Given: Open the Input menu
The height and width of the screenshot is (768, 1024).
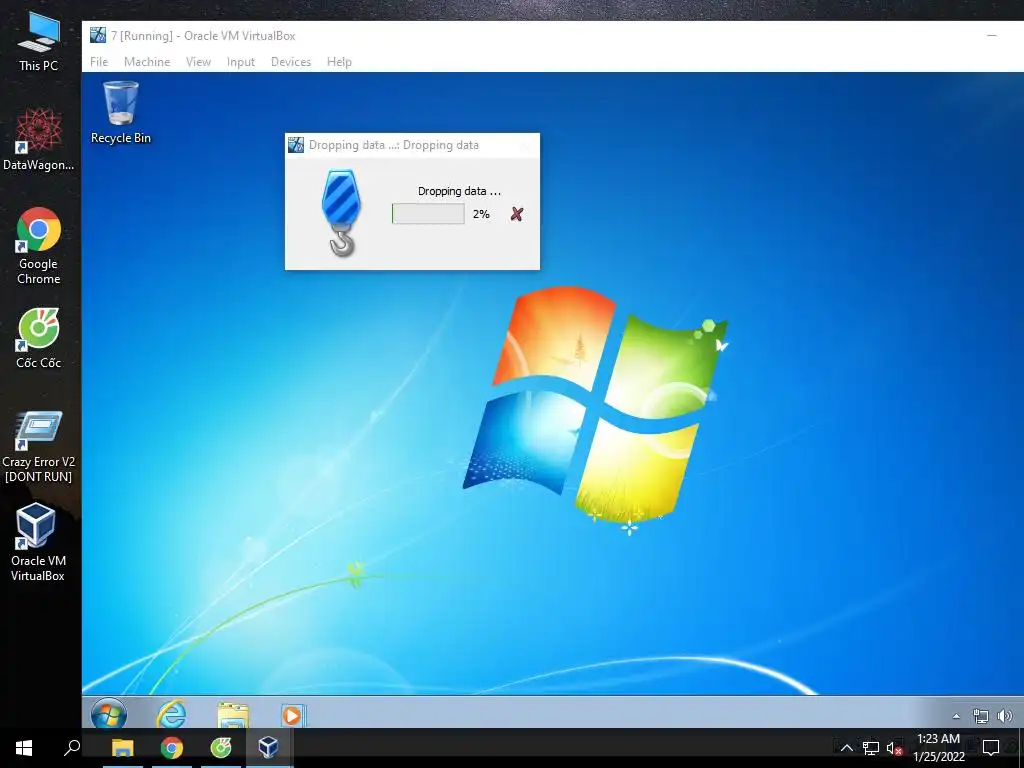Looking at the screenshot, I should (240, 61).
